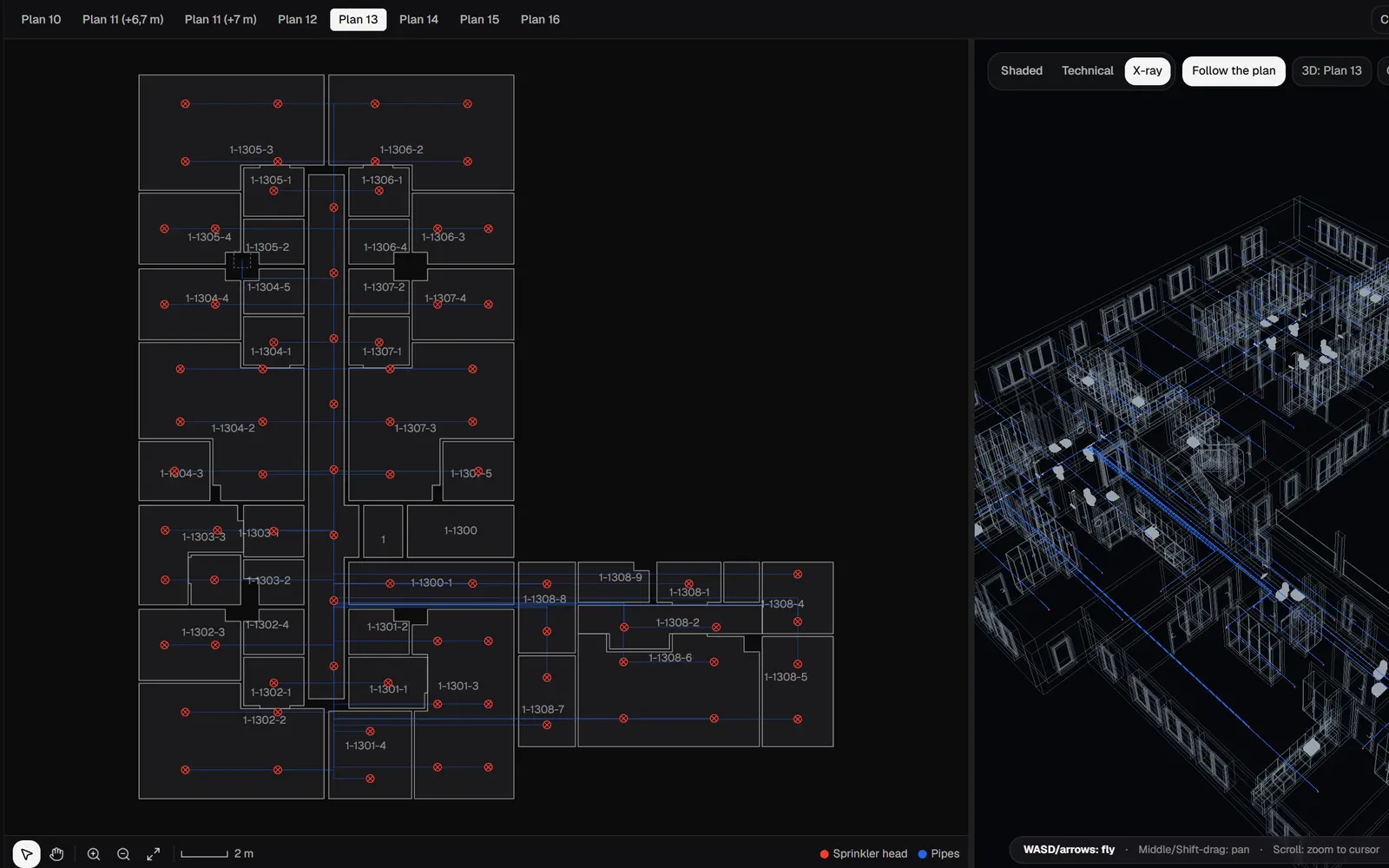Select room label 1-1304-2
The height and width of the screenshot is (868, 1389).
[233, 428]
